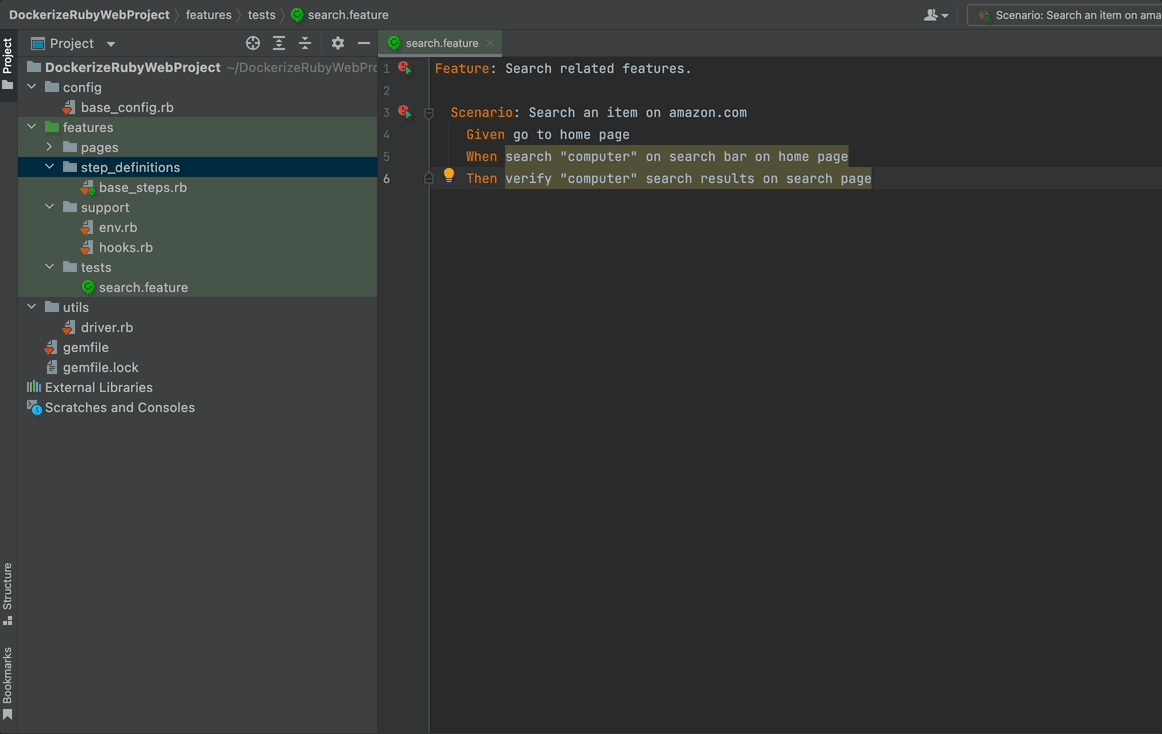The image size is (1162, 734).
Task: Open the intention actions lightbulb on line 6
Action: pyautogui.click(x=449, y=174)
